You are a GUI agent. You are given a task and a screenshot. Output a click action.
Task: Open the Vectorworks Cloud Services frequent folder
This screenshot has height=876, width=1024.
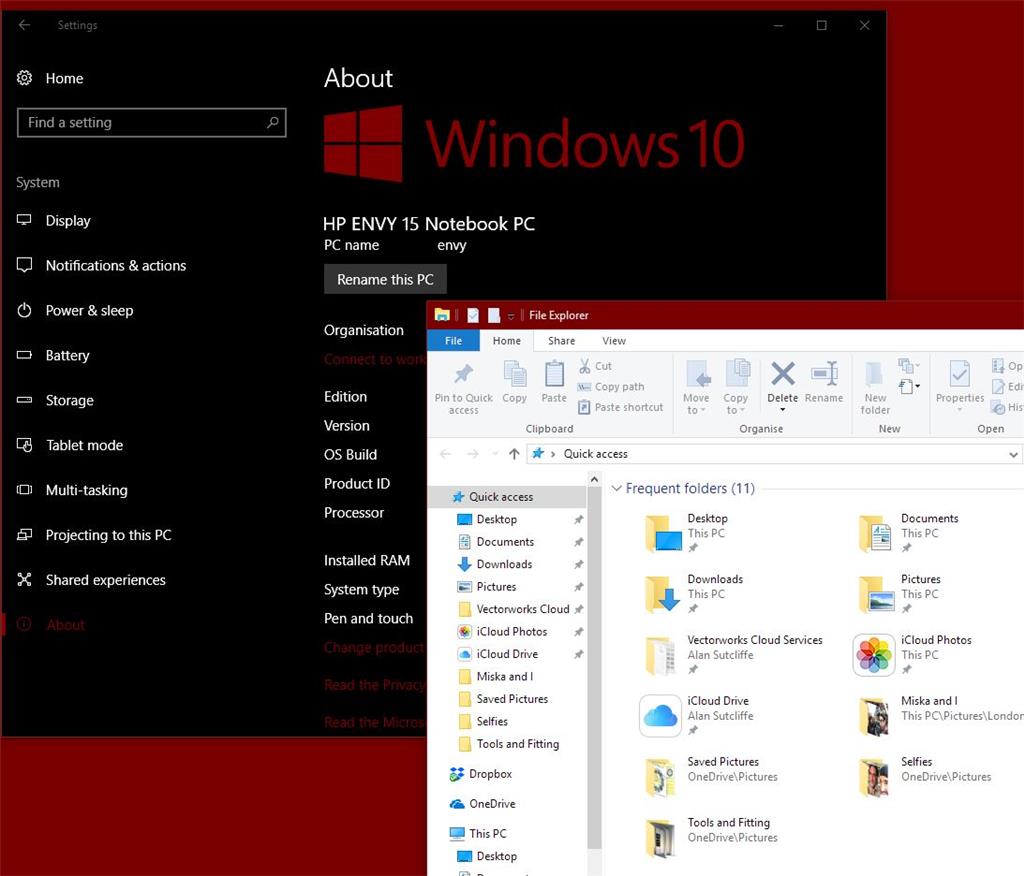click(x=731, y=655)
